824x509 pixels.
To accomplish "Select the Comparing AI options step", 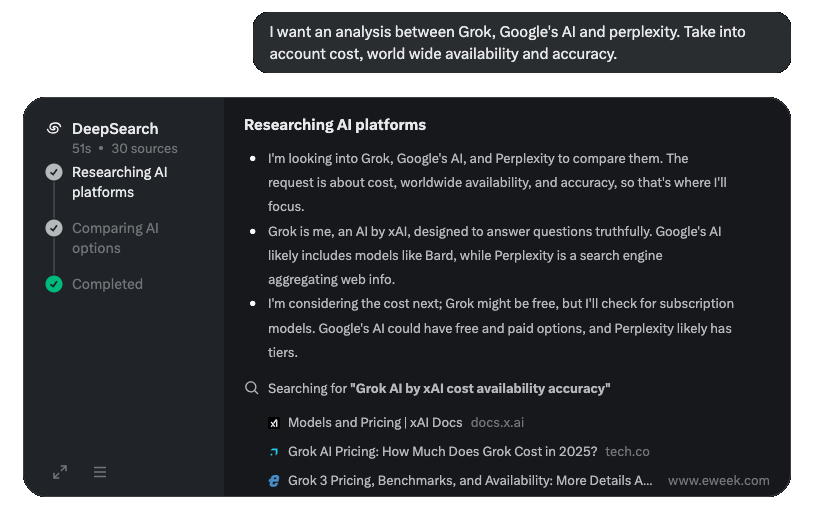I will pyautogui.click(x=115, y=238).
